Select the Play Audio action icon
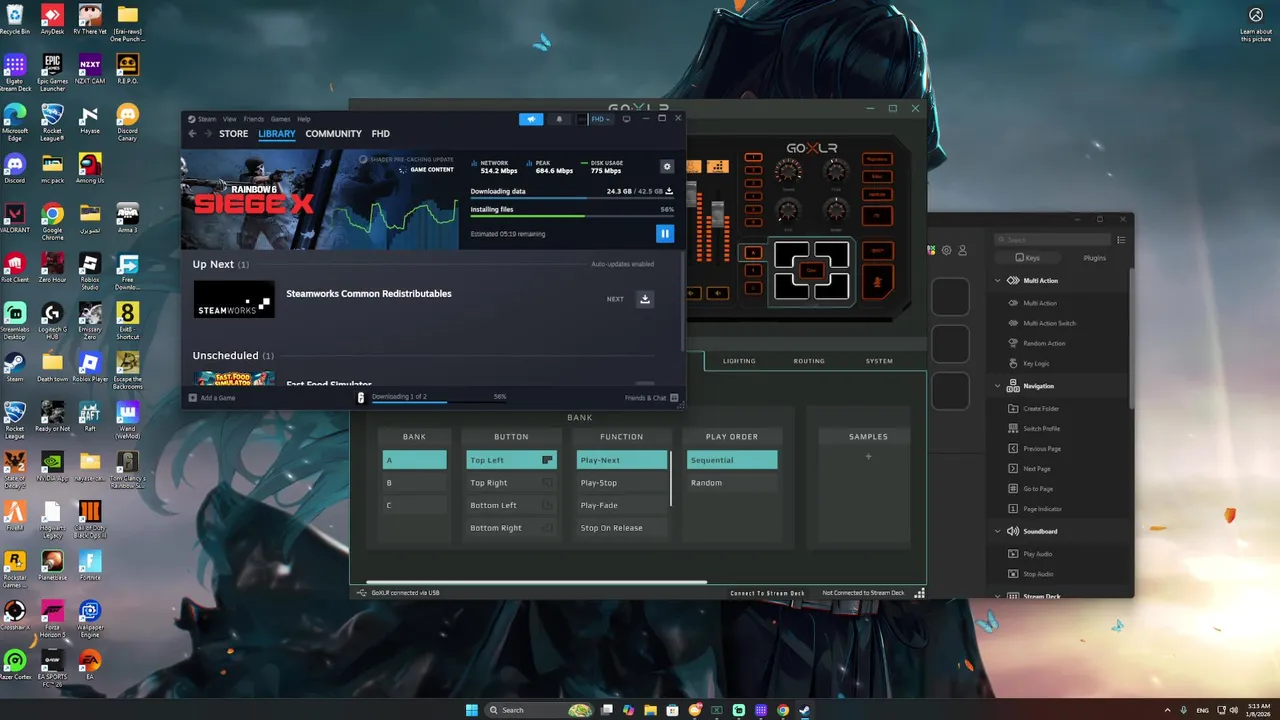 [x=1013, y=554]
